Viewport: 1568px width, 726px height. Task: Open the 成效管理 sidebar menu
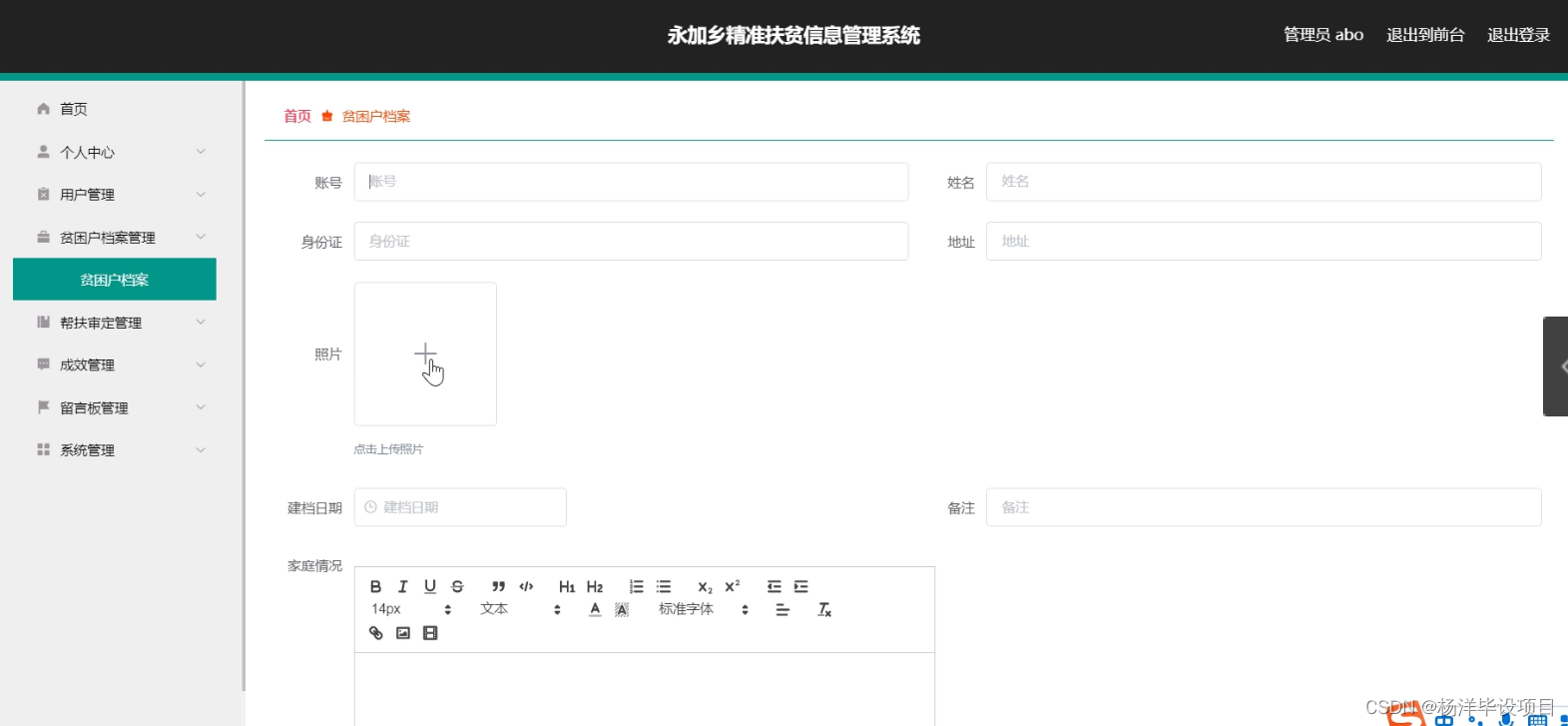coord(115,364)
